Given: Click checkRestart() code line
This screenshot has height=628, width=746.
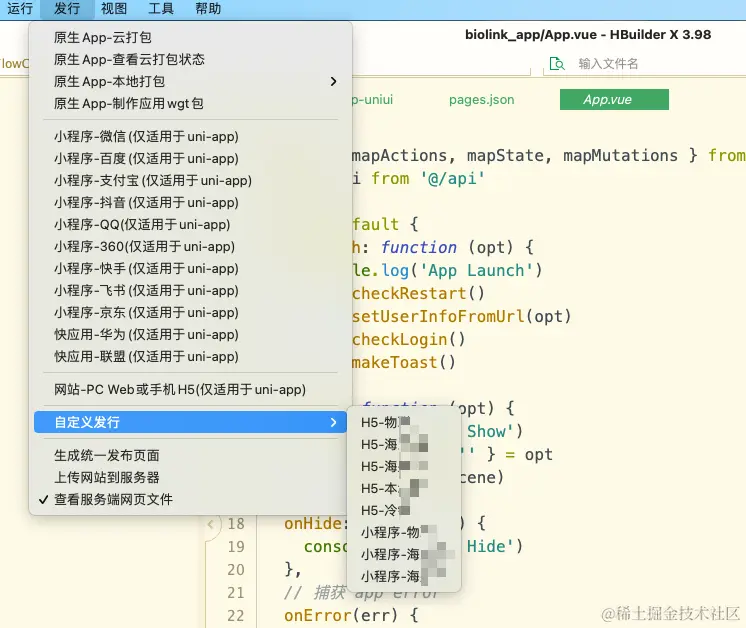Looking at the screenshot, I should pyautogui.click(x=418, y=294).
